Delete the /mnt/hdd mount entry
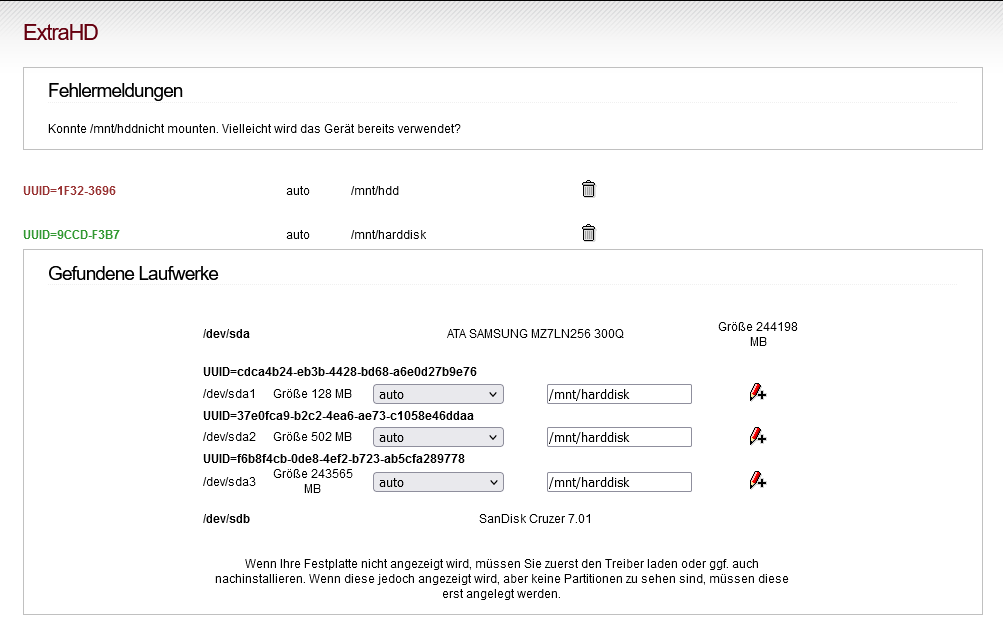 (588, 189)
